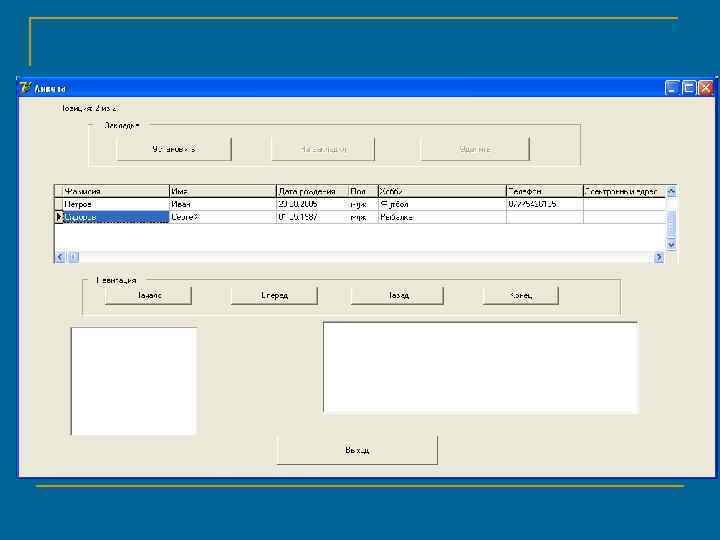Click the Назад navigation button

coord(397,295)
